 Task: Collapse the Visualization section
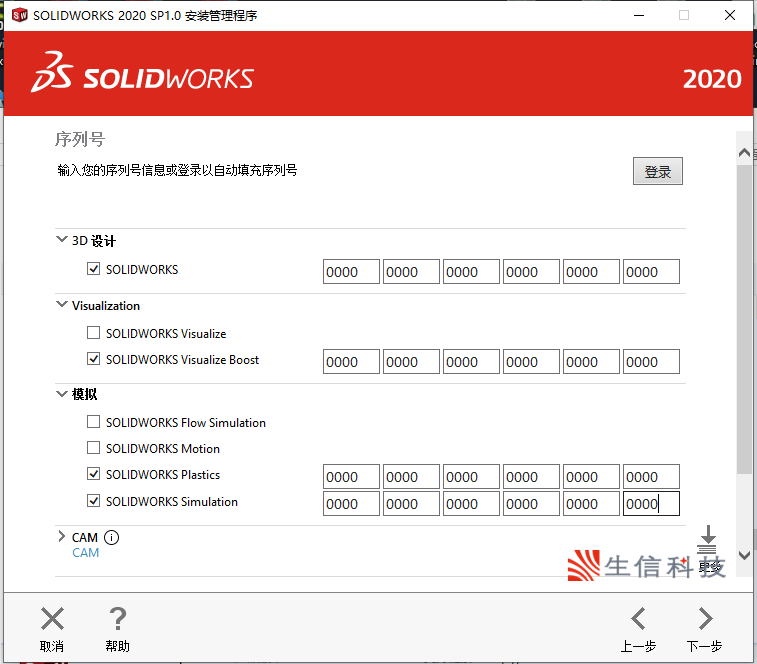(62, 305)
